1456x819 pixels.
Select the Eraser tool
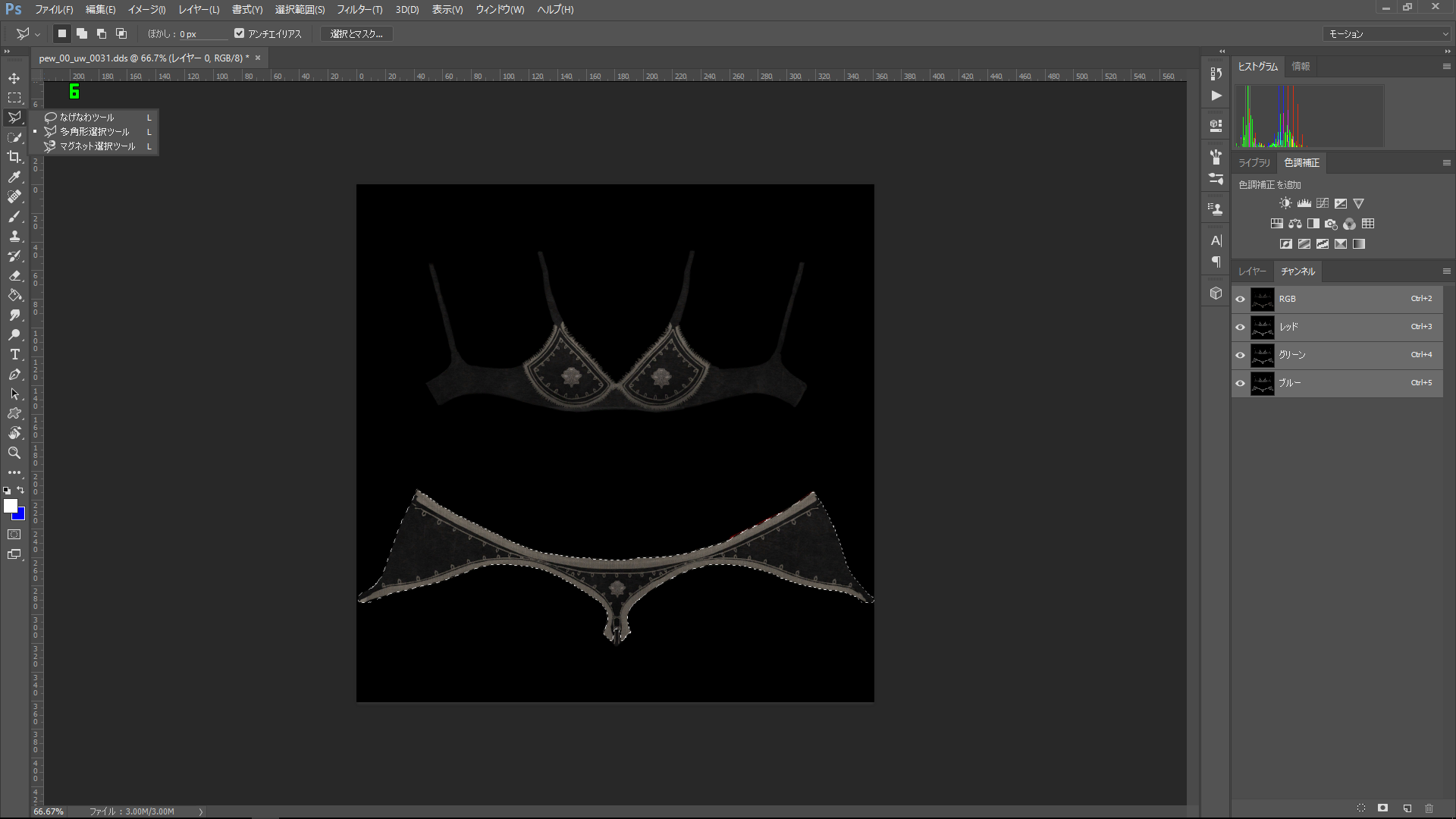pos(14,275)
